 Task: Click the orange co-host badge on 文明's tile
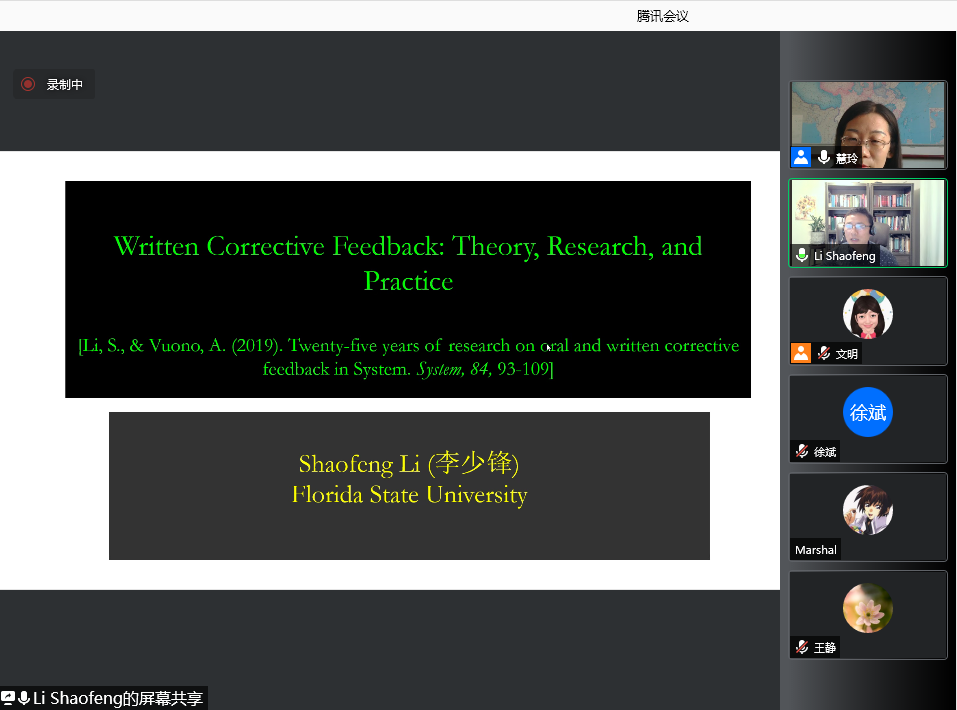click(801, 353)
